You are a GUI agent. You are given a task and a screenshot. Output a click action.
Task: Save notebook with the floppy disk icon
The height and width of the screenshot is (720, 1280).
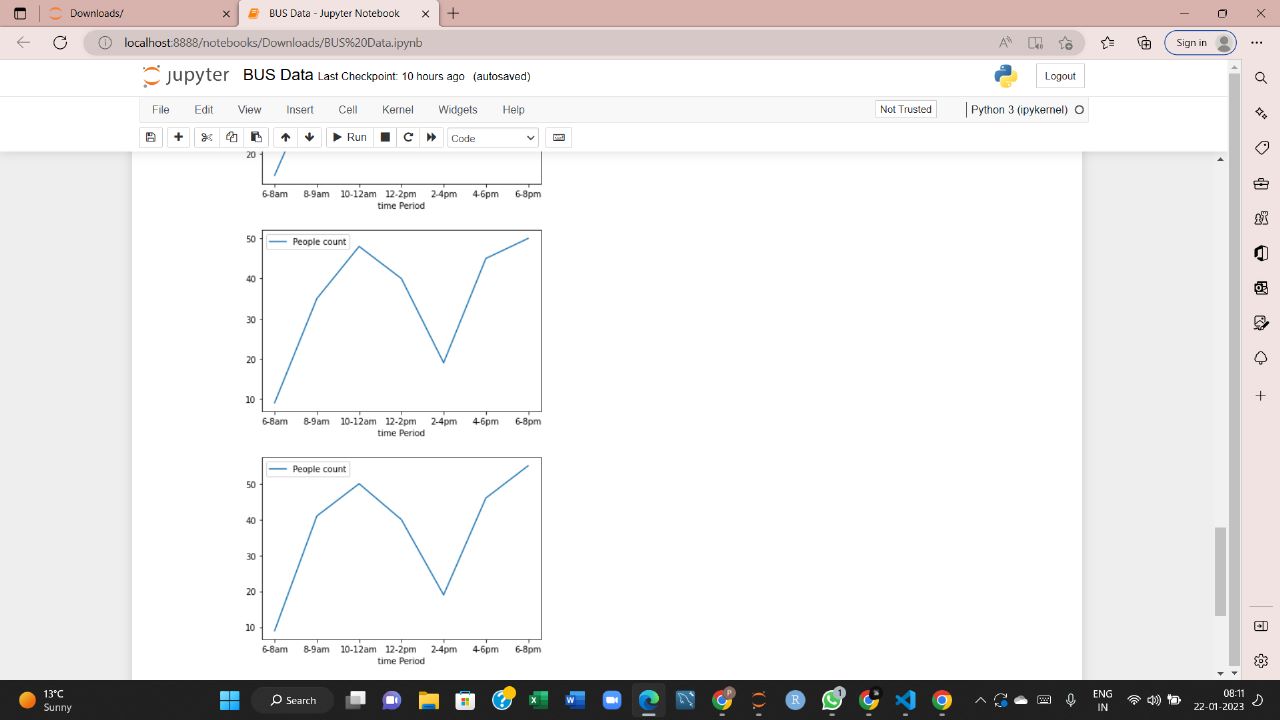[x=151, y=137]
